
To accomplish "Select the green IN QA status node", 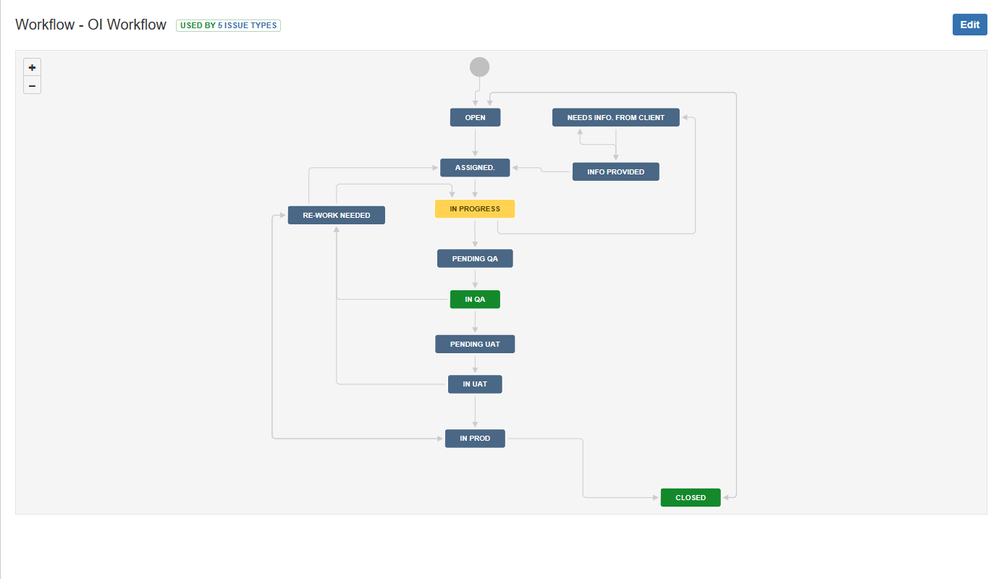I will pos(474,298).
